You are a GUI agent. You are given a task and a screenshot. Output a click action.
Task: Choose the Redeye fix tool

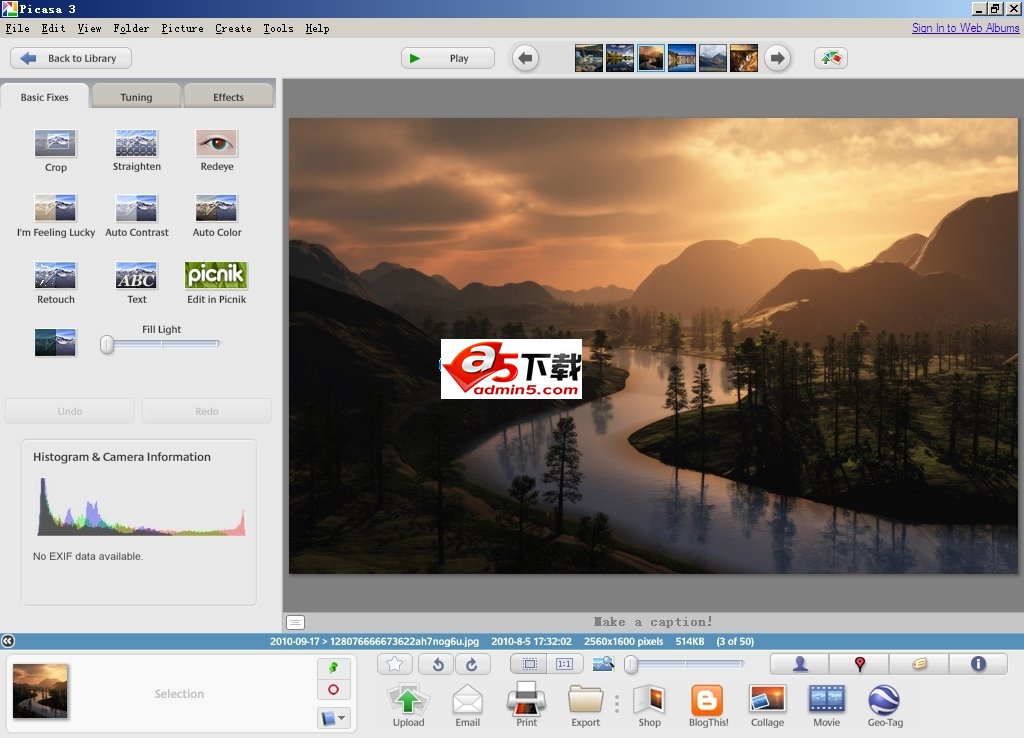217,151
